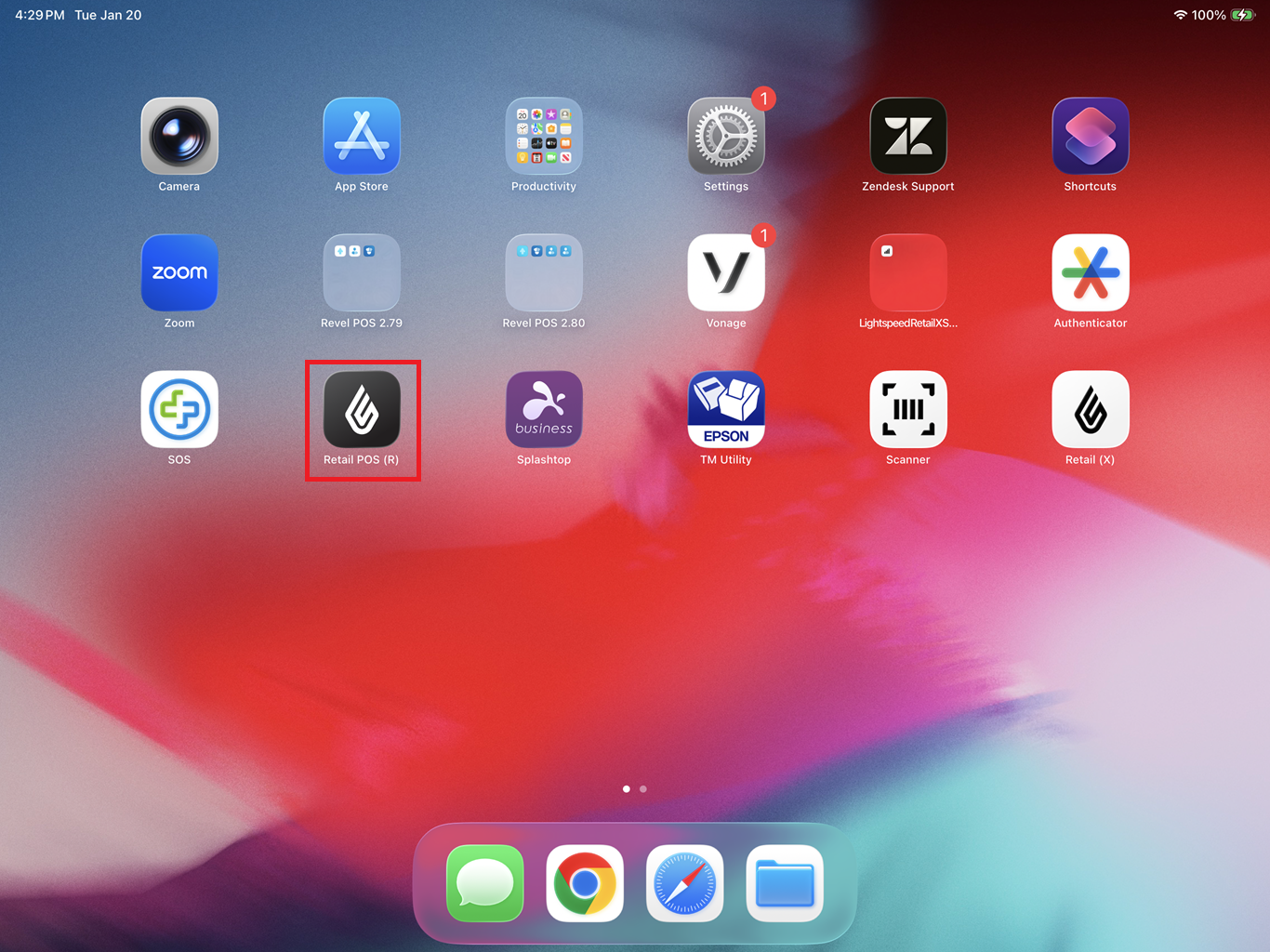The width and height of the screenshot is (1270, 952).
Task: Tap the 4:29 PM clock in status bar
Action: [x=40, y=15]
